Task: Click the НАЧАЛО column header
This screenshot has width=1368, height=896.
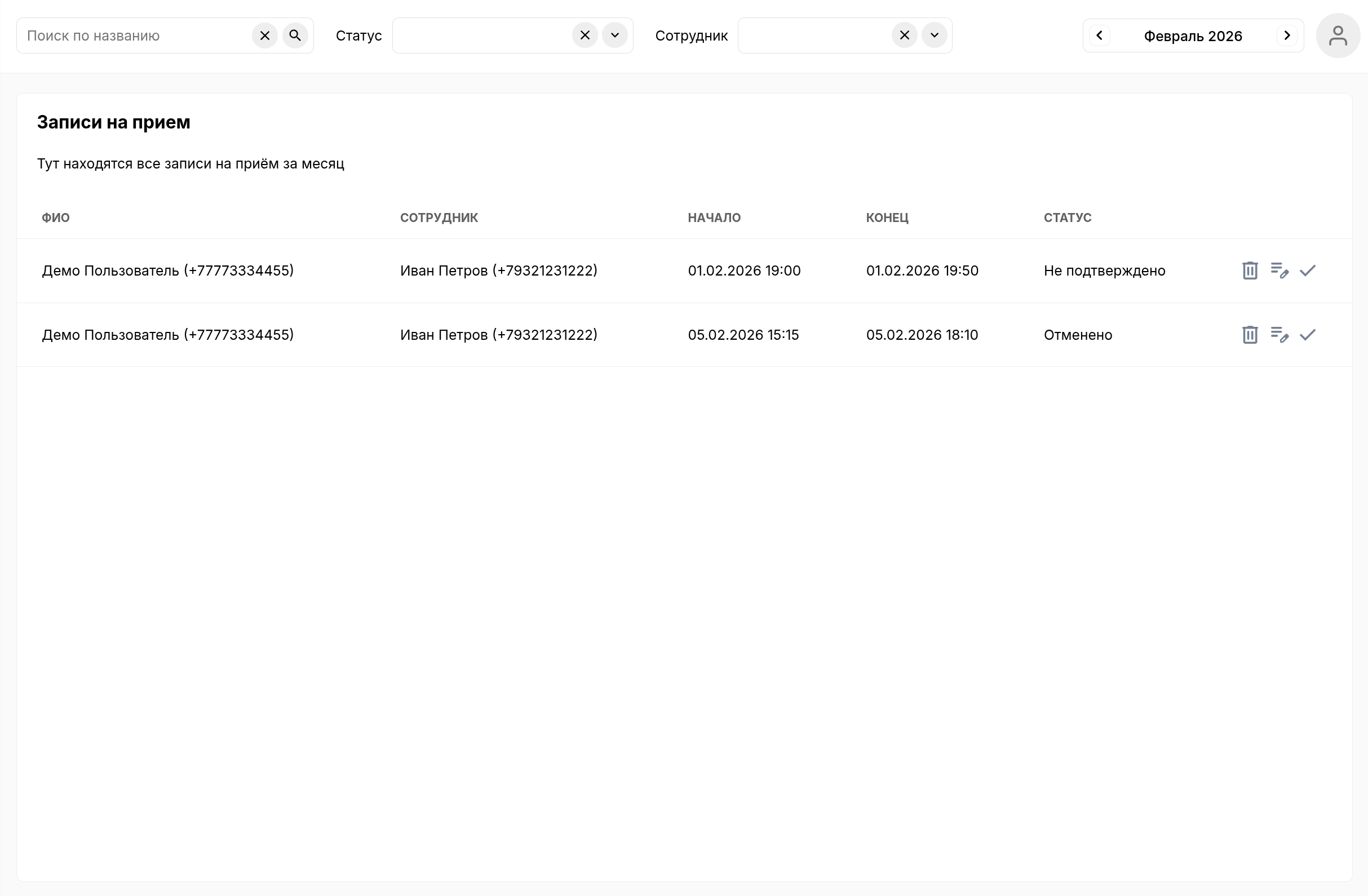Action: [714, 218]
